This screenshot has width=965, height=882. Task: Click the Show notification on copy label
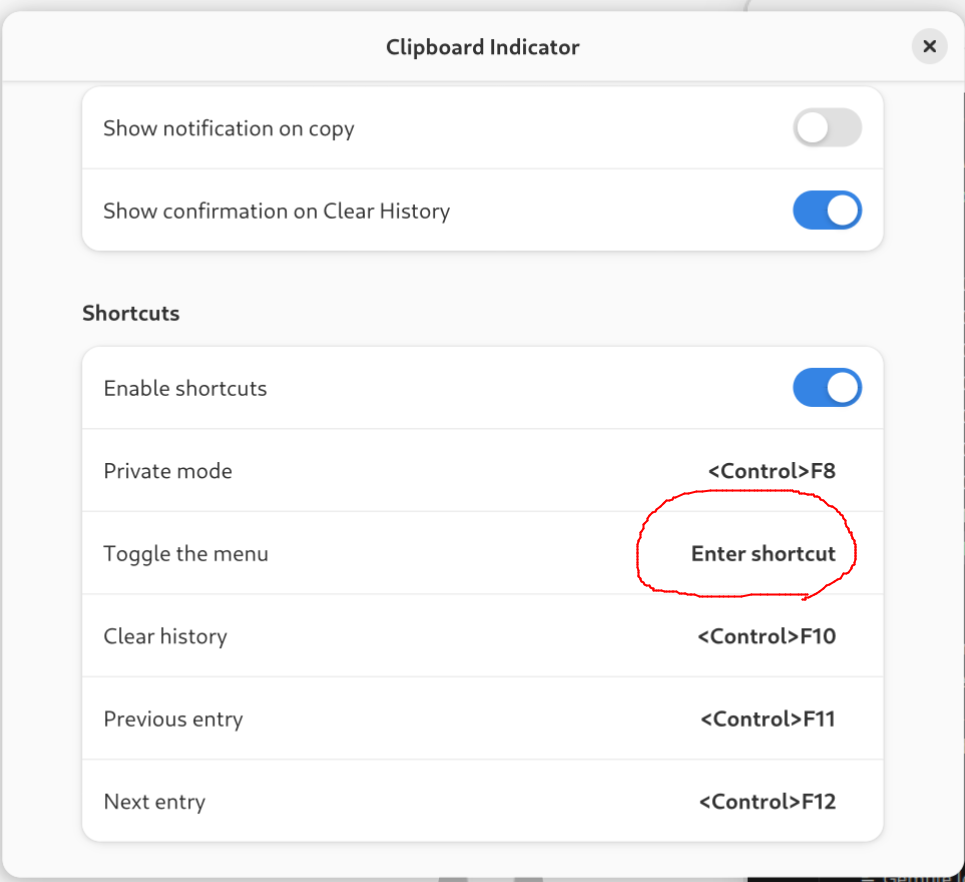point(229,129)
